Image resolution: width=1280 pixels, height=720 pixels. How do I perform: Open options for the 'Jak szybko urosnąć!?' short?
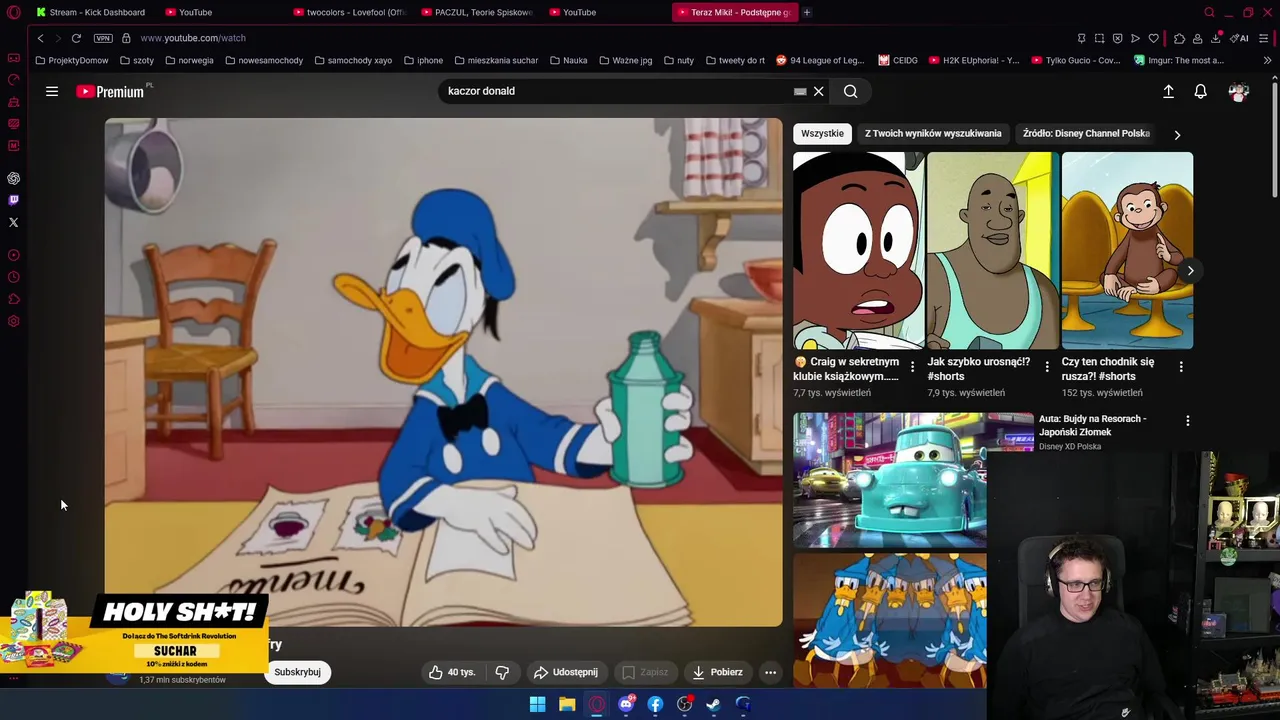(x=1047, y=367)
